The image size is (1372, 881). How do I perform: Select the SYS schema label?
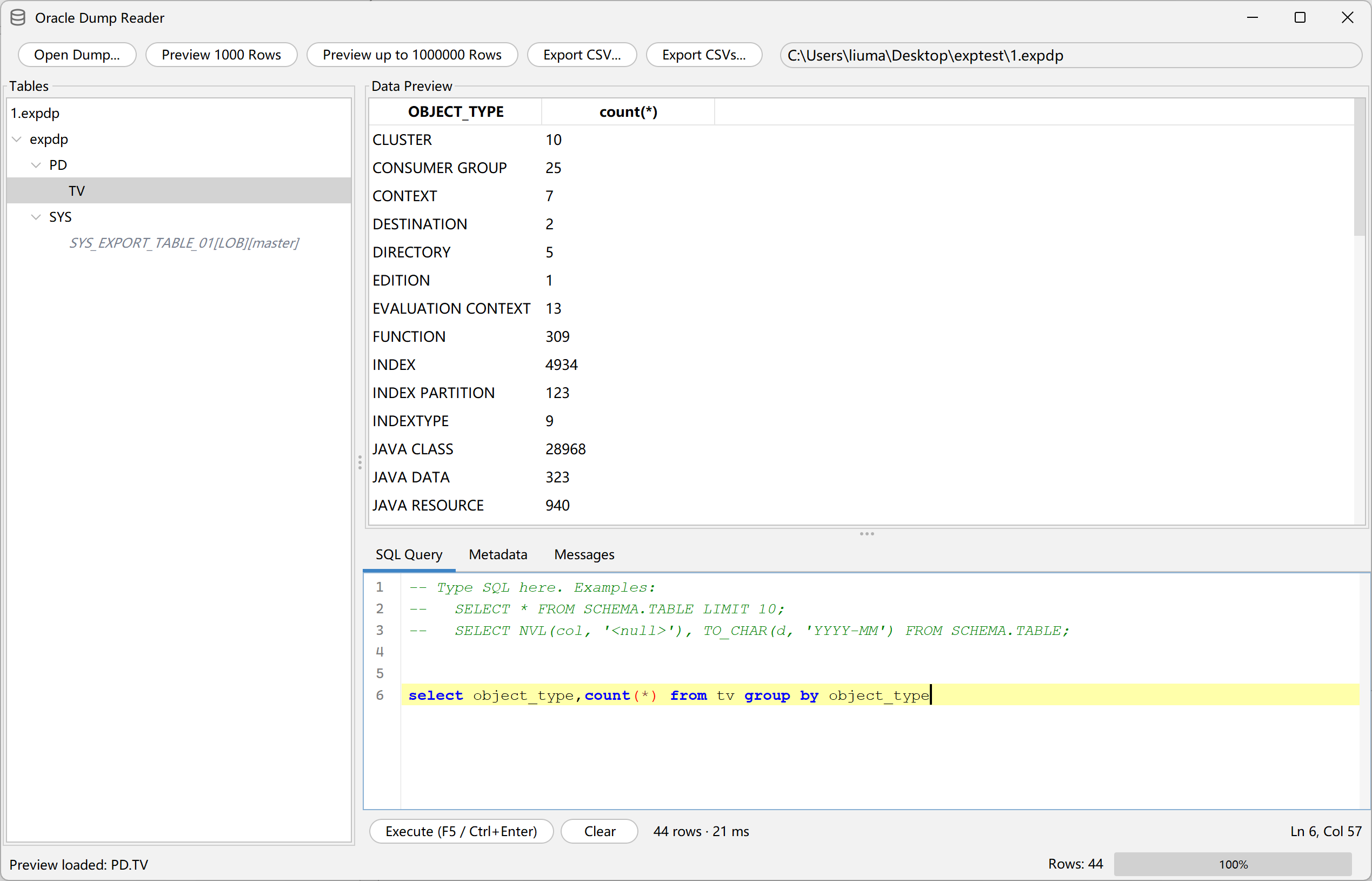[60, 217]
